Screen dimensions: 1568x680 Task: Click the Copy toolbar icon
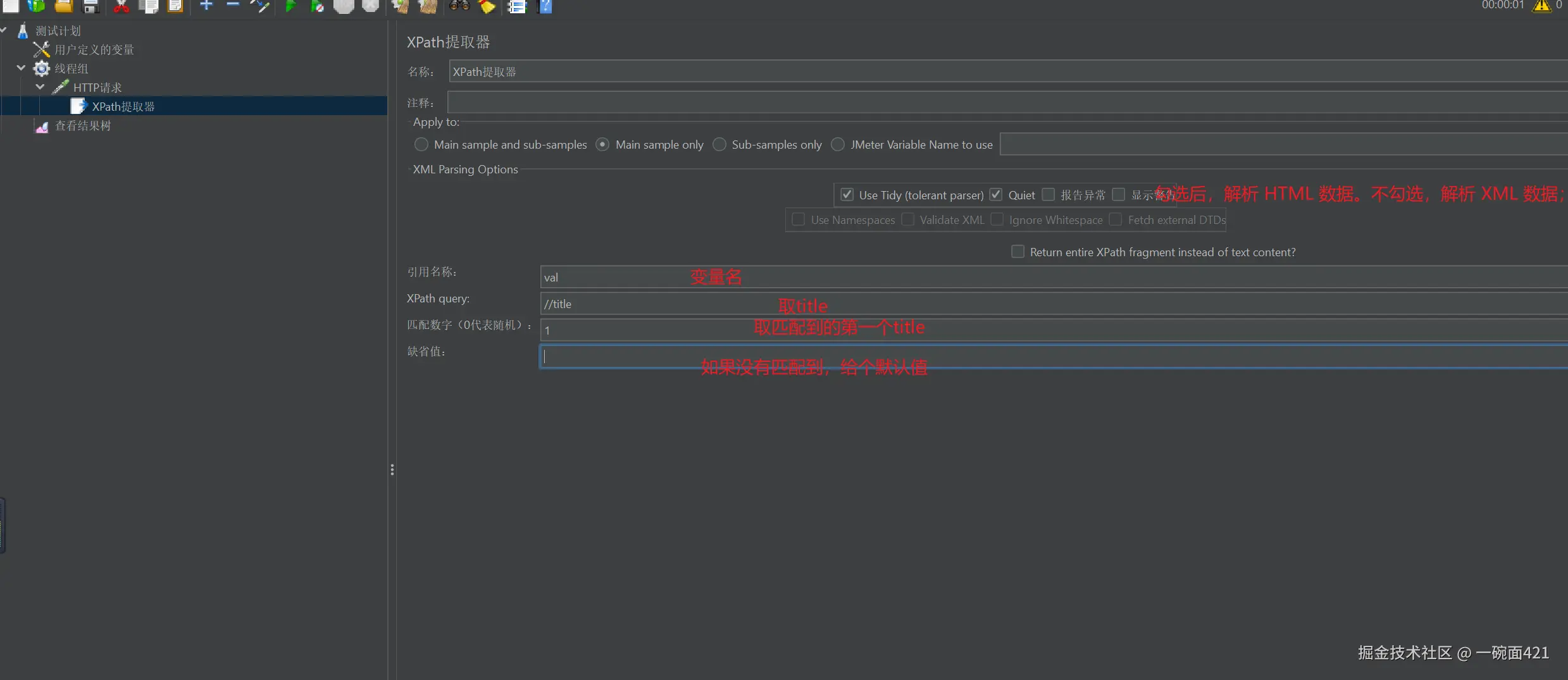click(148, 6)
